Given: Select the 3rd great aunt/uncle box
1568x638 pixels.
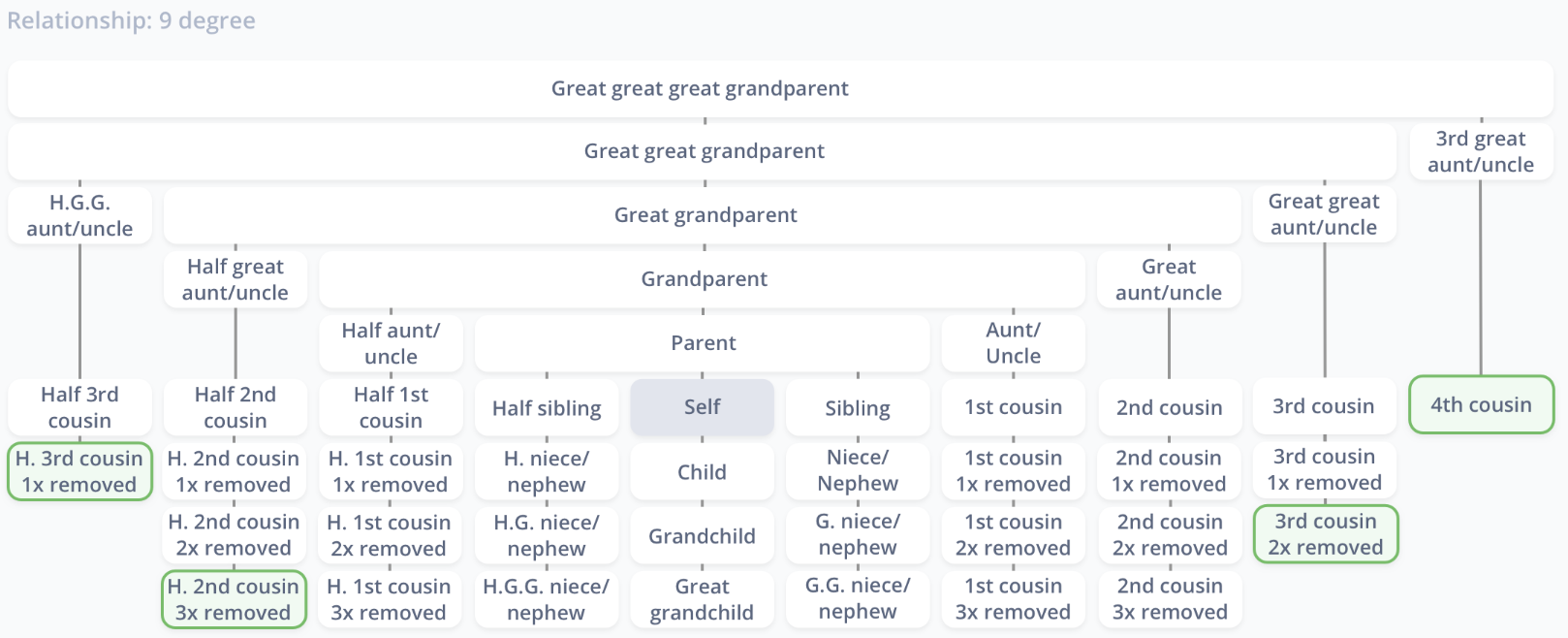Looking at the screenshot, I should coord(1481,151).
